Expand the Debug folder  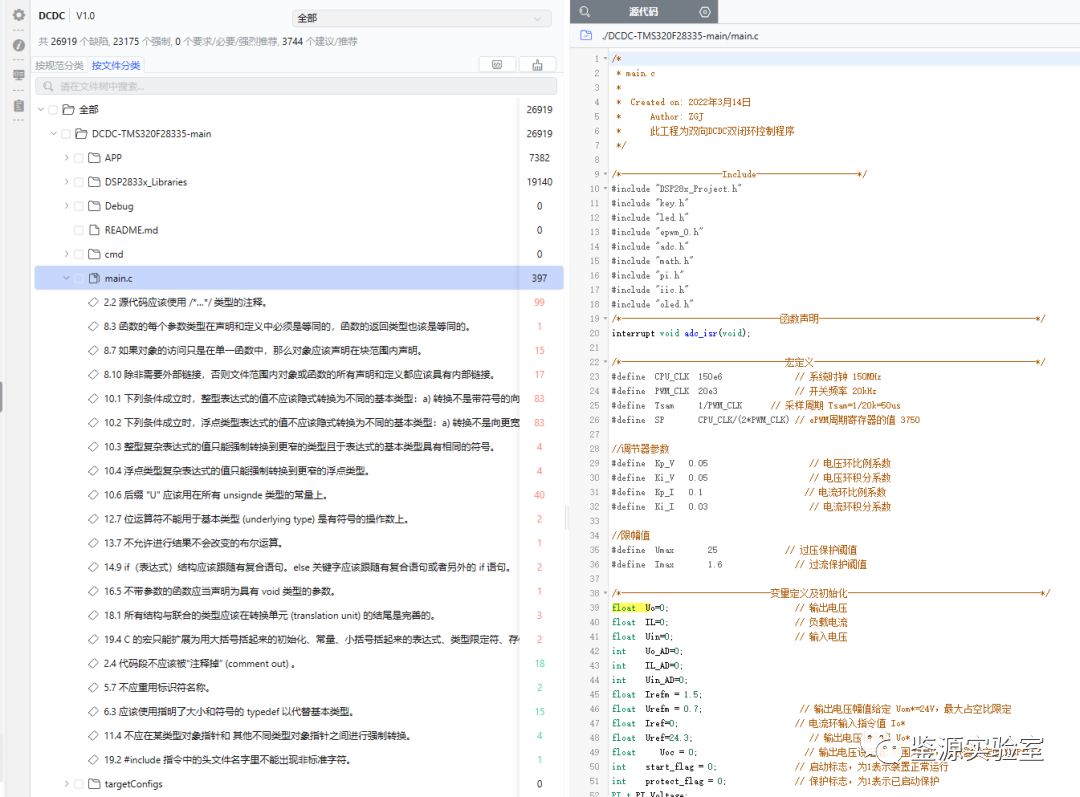pyautogui.click(x=66, y=206)
